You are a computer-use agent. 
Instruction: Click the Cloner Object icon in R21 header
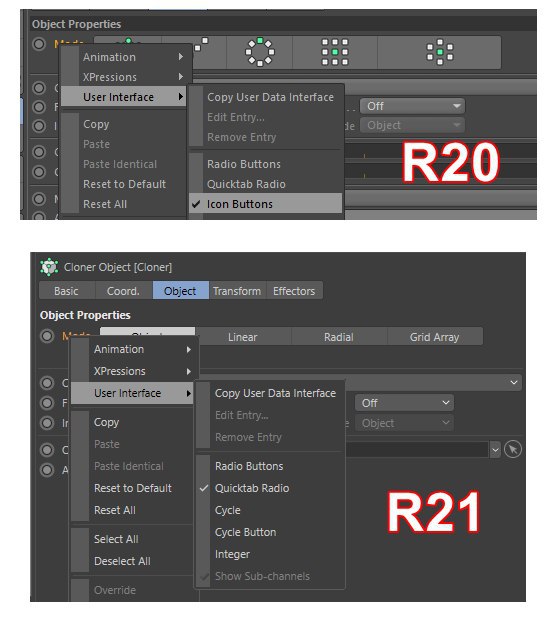49,267
